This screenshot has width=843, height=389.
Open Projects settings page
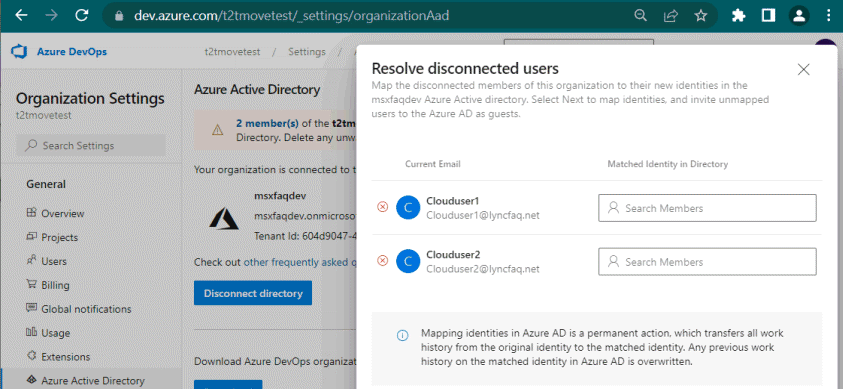pyautogui.click(x=52, y=237)
